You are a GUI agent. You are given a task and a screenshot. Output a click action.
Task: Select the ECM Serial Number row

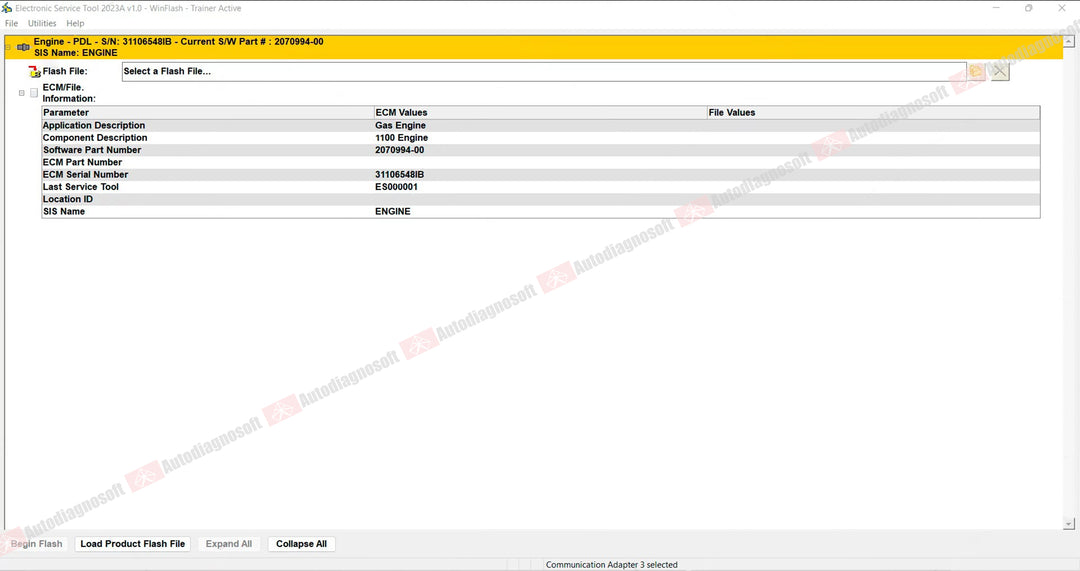pos(541,175)
